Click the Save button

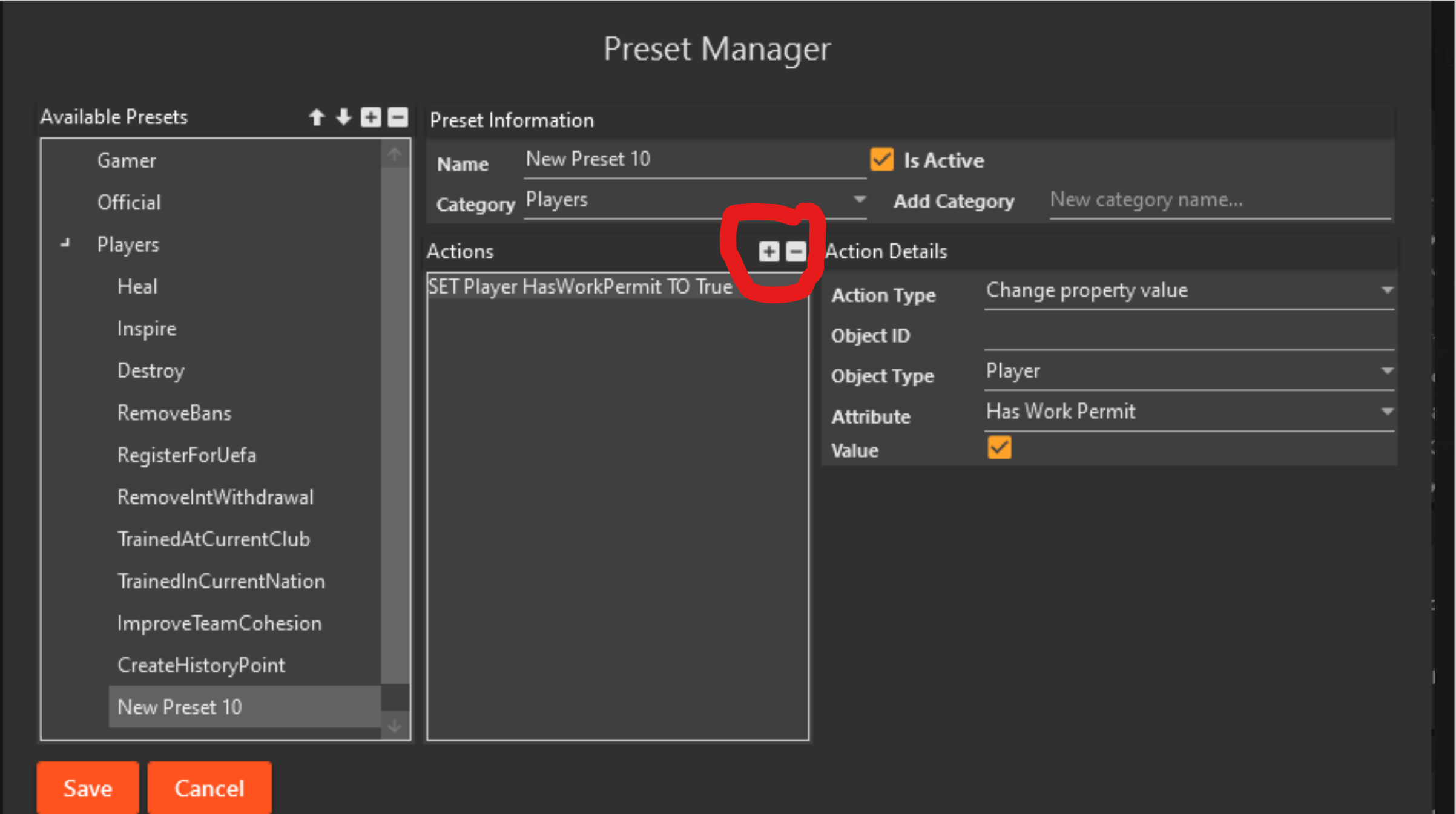click(88, 788)
